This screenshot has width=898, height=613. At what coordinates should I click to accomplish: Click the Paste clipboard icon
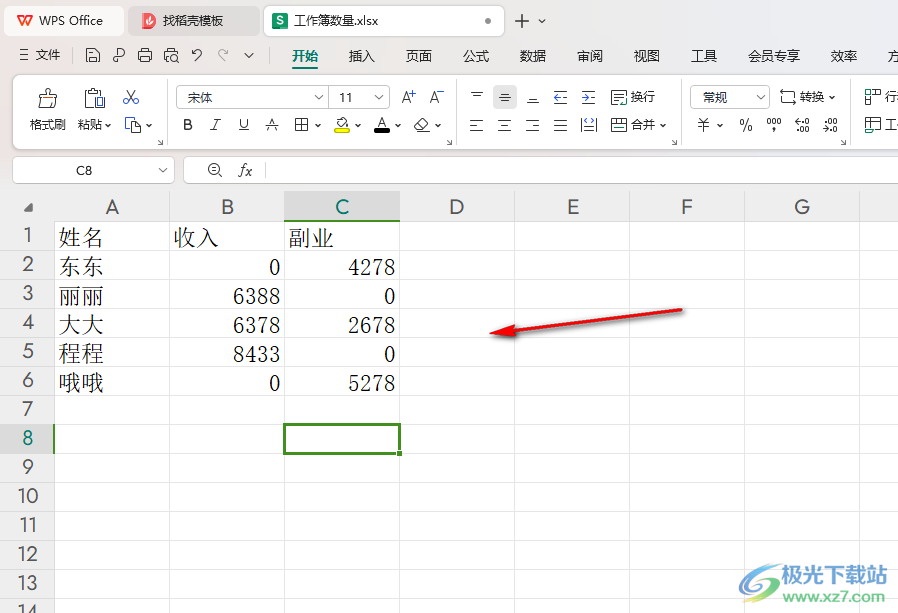pos(94,98)
